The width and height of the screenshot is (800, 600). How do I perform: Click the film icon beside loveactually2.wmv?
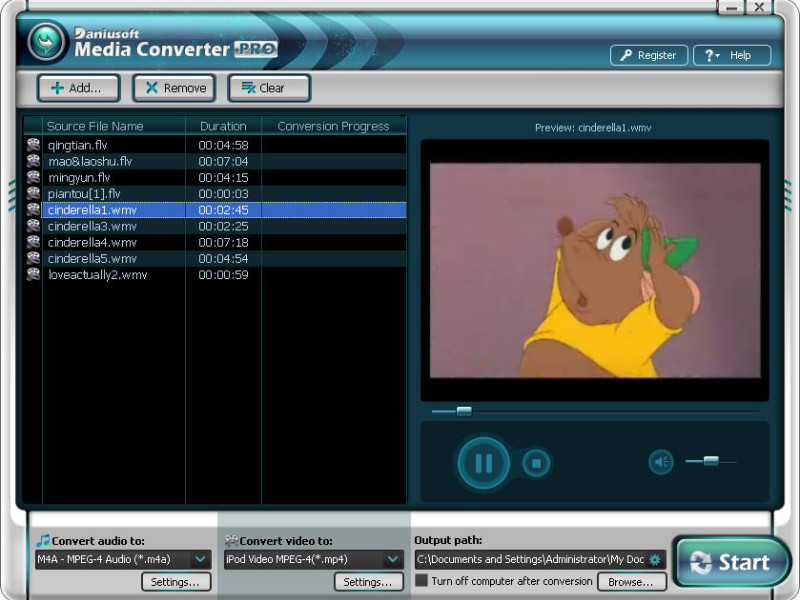click(x=33, y=274)
